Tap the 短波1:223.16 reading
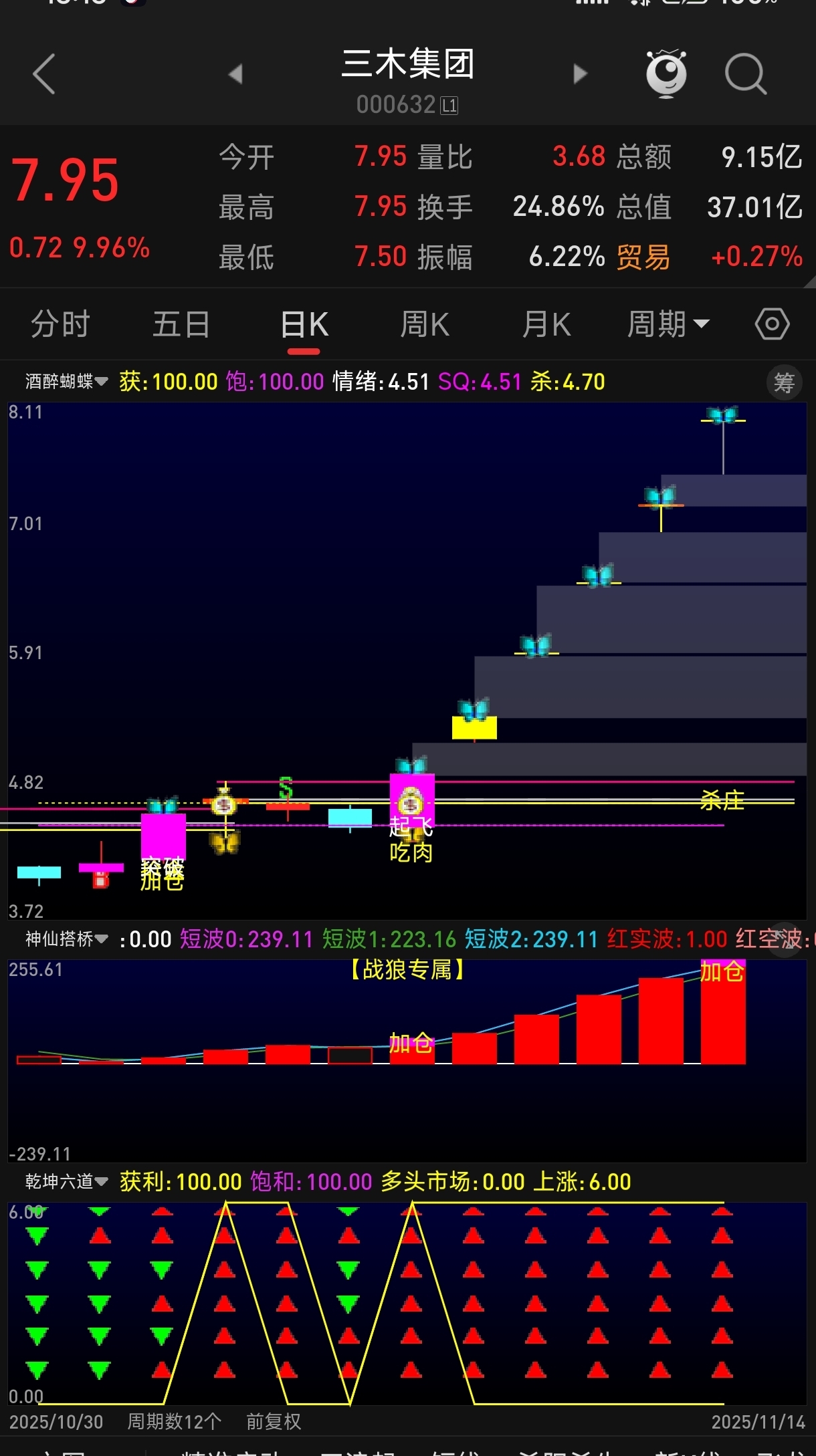Image resolution: width=816 pixels, height=1456 pixels. pyautogui.click(x=389, y=939)
